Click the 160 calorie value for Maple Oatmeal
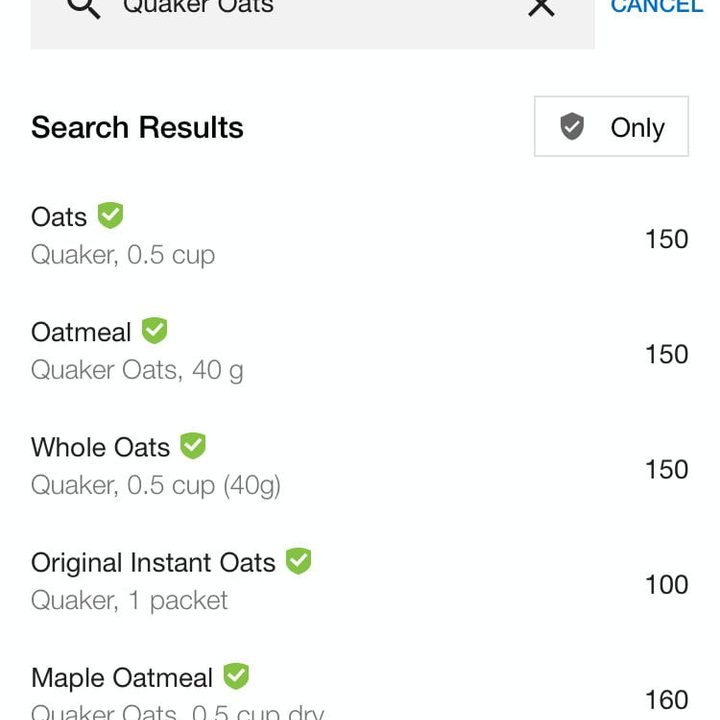 click(666, 699)
